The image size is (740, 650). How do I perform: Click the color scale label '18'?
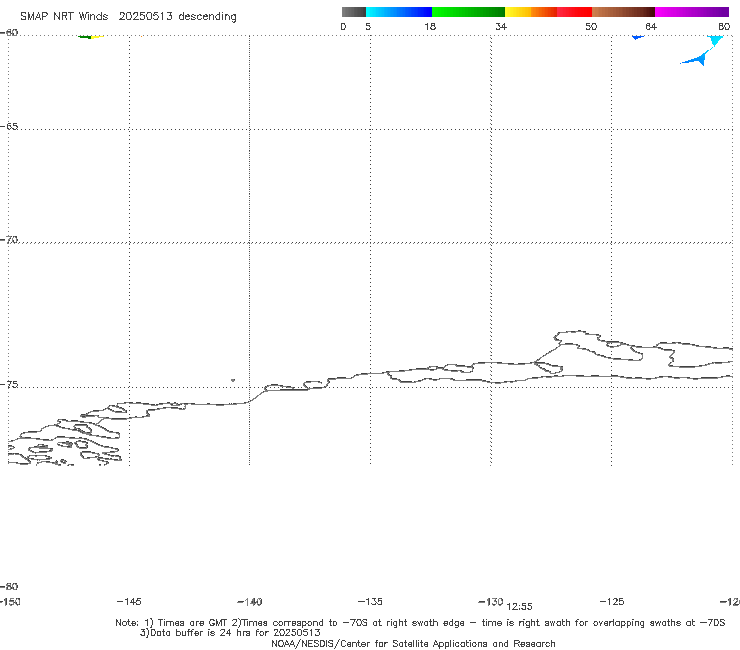point(430,26)
